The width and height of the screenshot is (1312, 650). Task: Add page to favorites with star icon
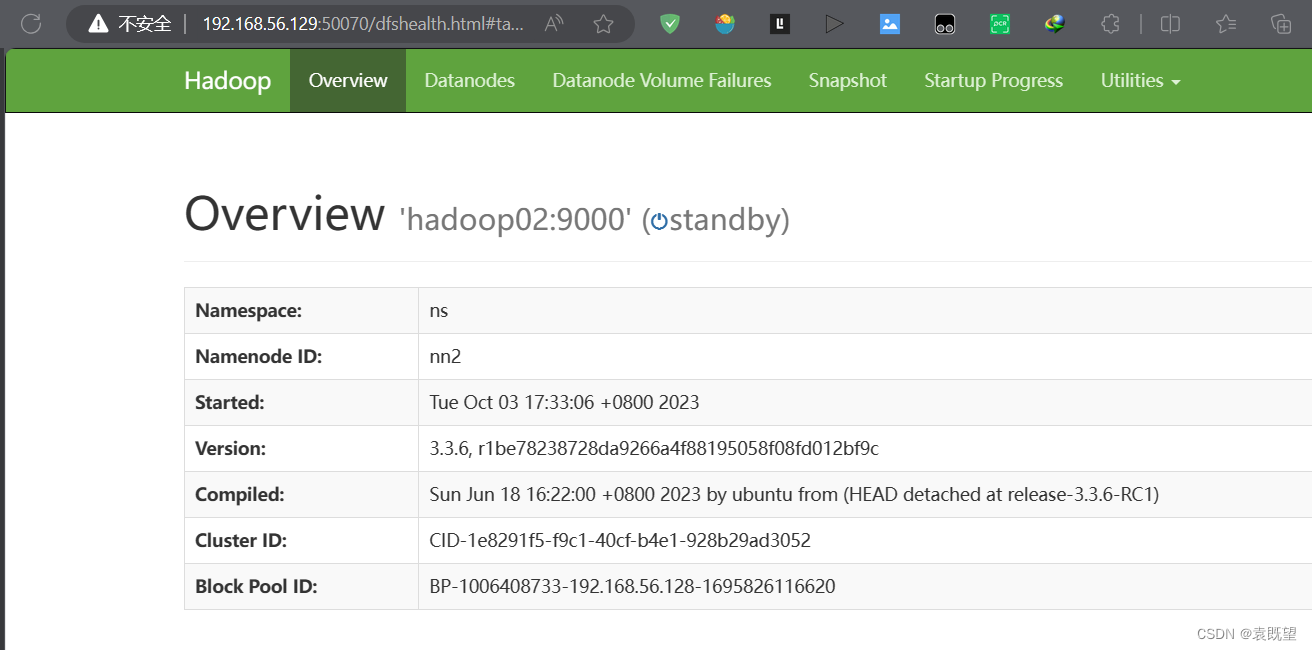click(603, 24)
